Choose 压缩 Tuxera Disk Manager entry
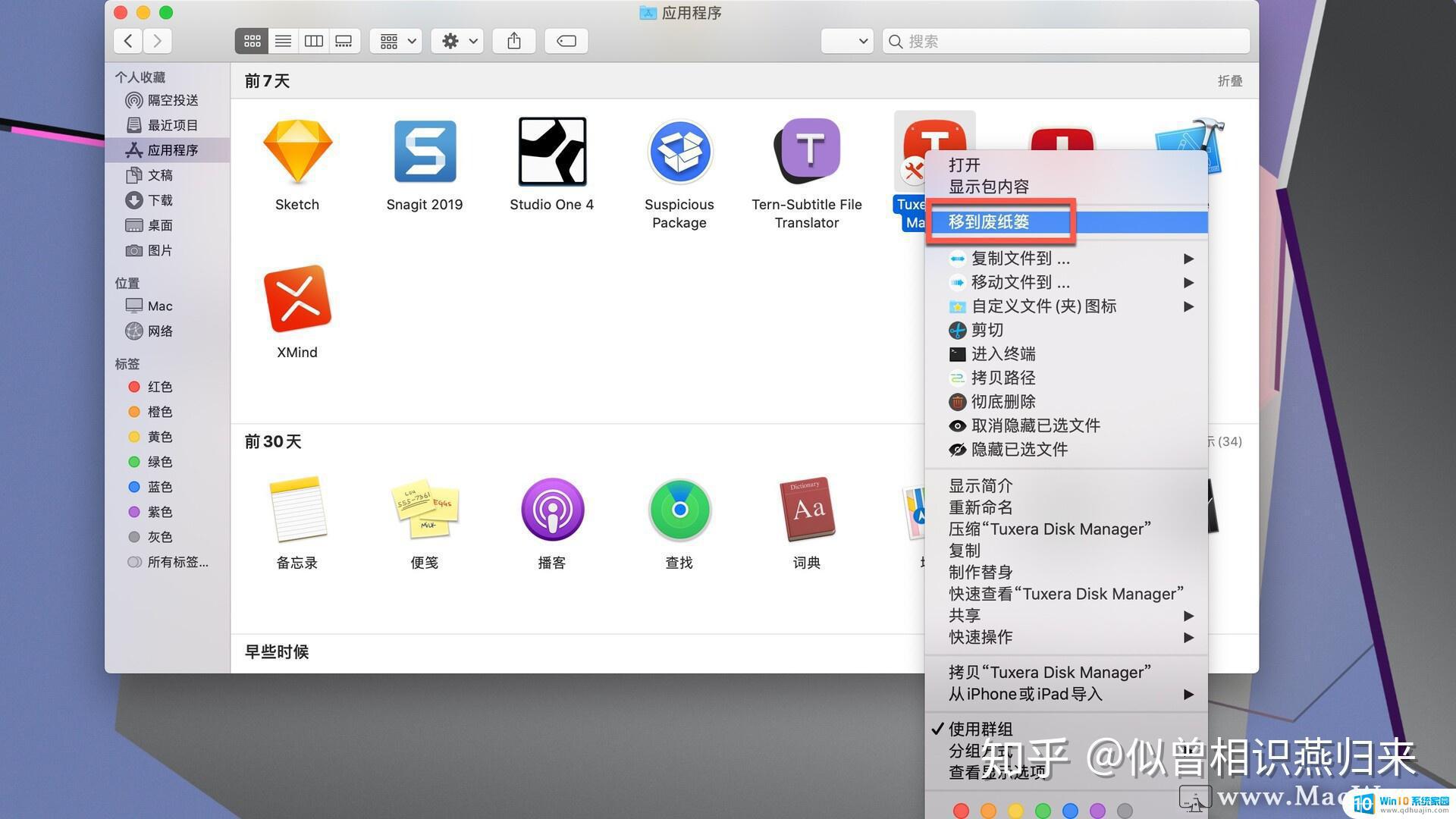Screen dimensions: 1456x819 point(1066,529)
